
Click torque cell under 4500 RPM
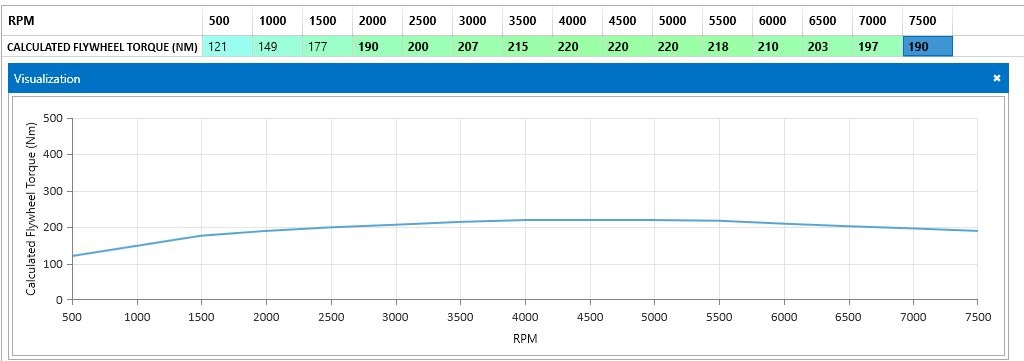pyautogui.click(x=628, y=46)
